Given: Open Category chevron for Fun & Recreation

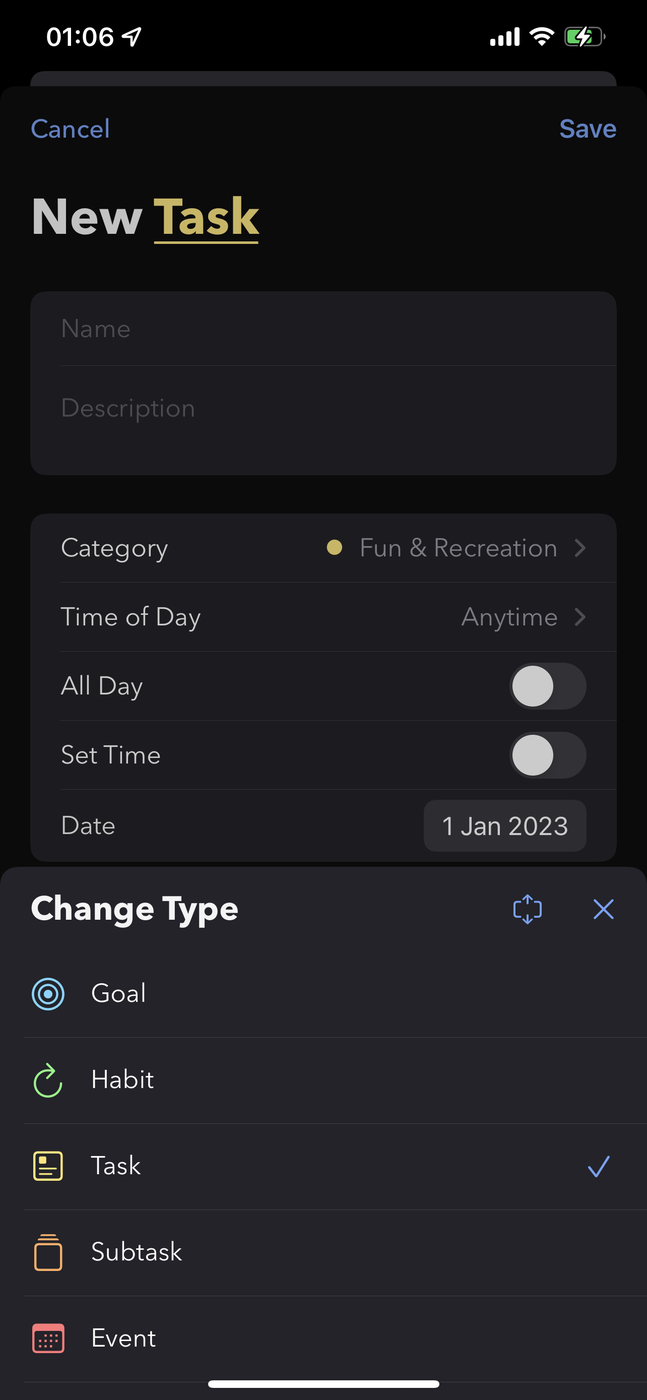Looking at the screenshot, I should (x=580, y=548).
